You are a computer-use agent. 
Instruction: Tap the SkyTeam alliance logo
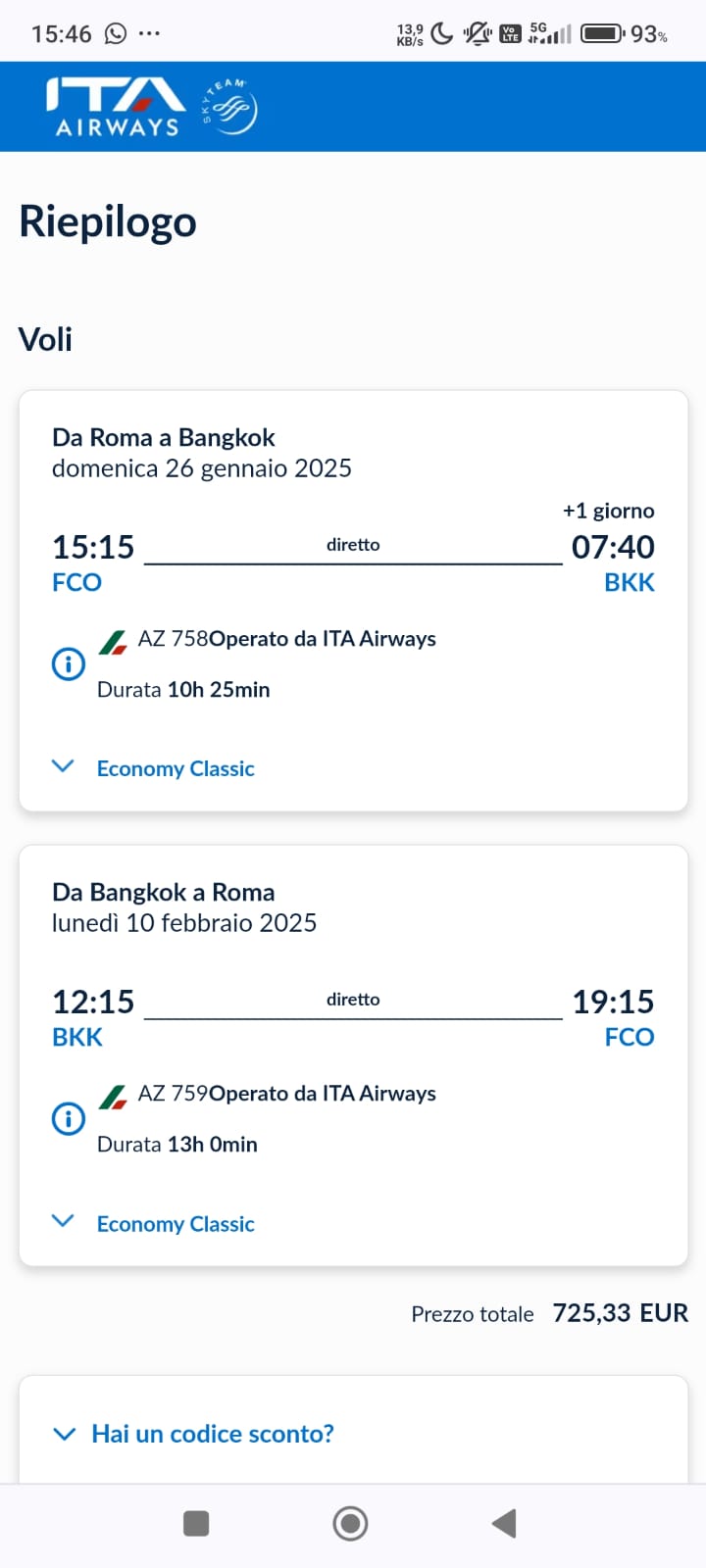click(231, 107)
